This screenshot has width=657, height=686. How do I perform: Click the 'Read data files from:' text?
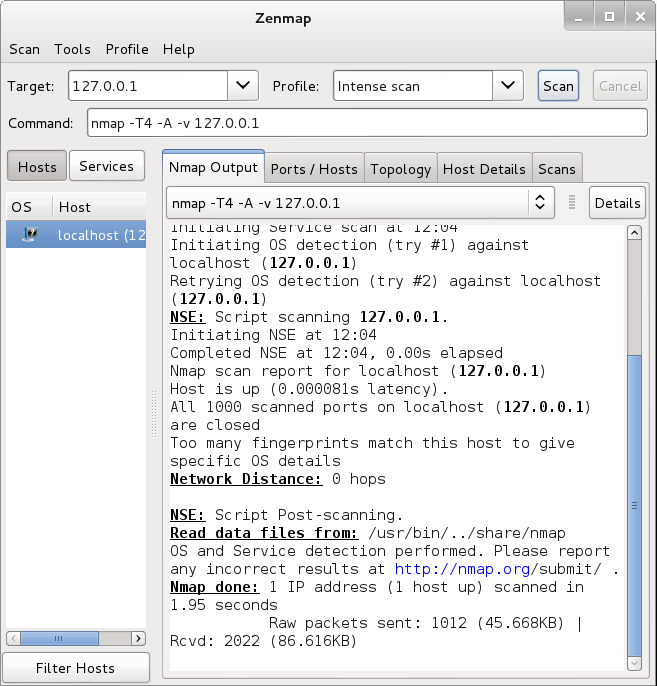tap(264, 533)
